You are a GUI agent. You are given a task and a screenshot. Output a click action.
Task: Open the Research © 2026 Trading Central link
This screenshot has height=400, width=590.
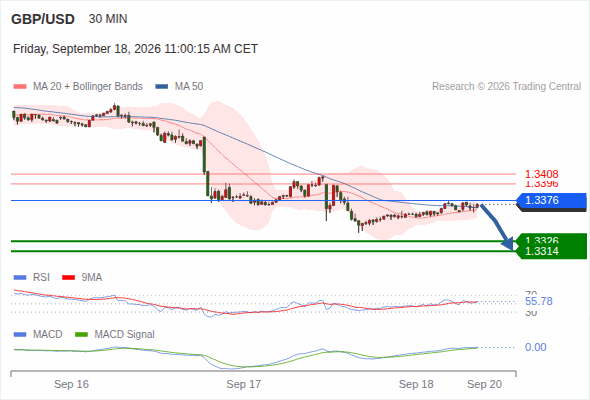(x=506, y=87)
